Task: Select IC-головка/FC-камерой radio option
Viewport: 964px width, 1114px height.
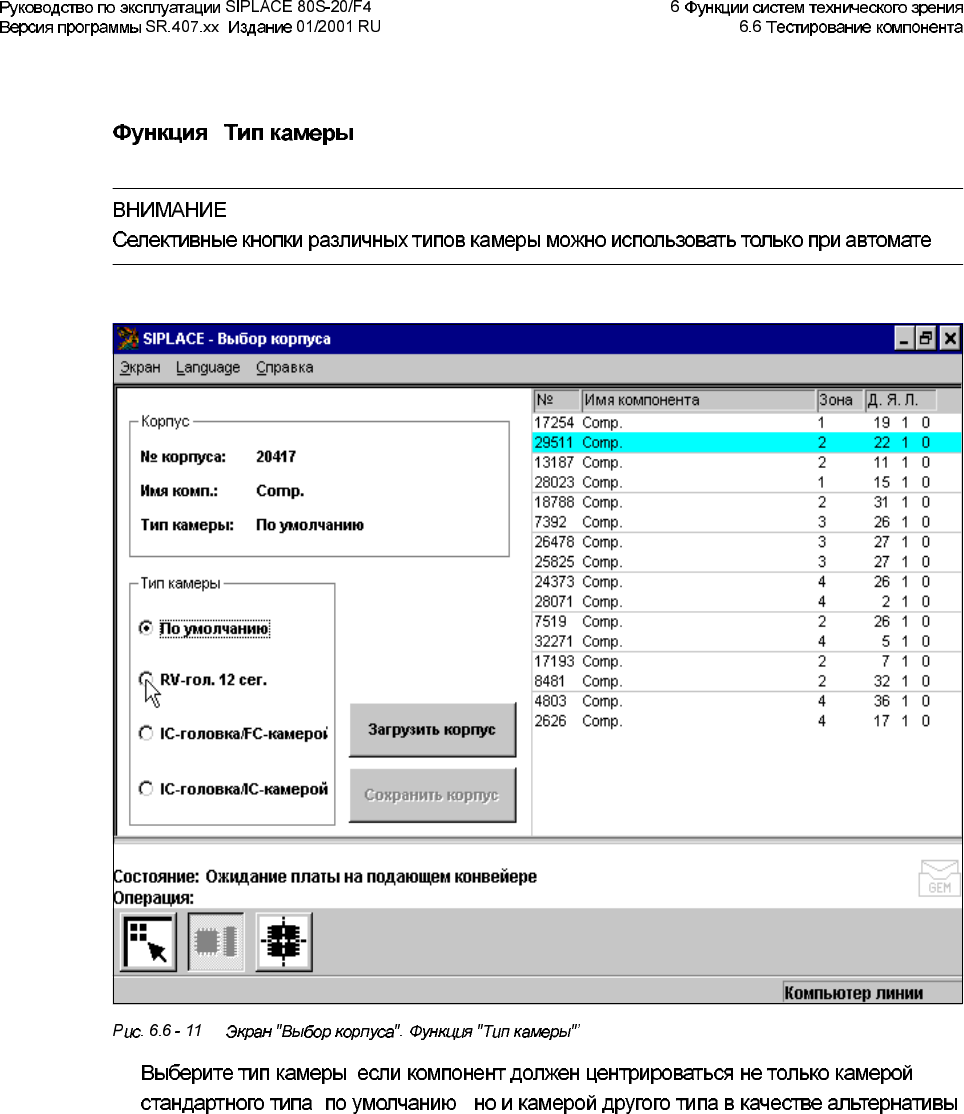Action: 146,733
